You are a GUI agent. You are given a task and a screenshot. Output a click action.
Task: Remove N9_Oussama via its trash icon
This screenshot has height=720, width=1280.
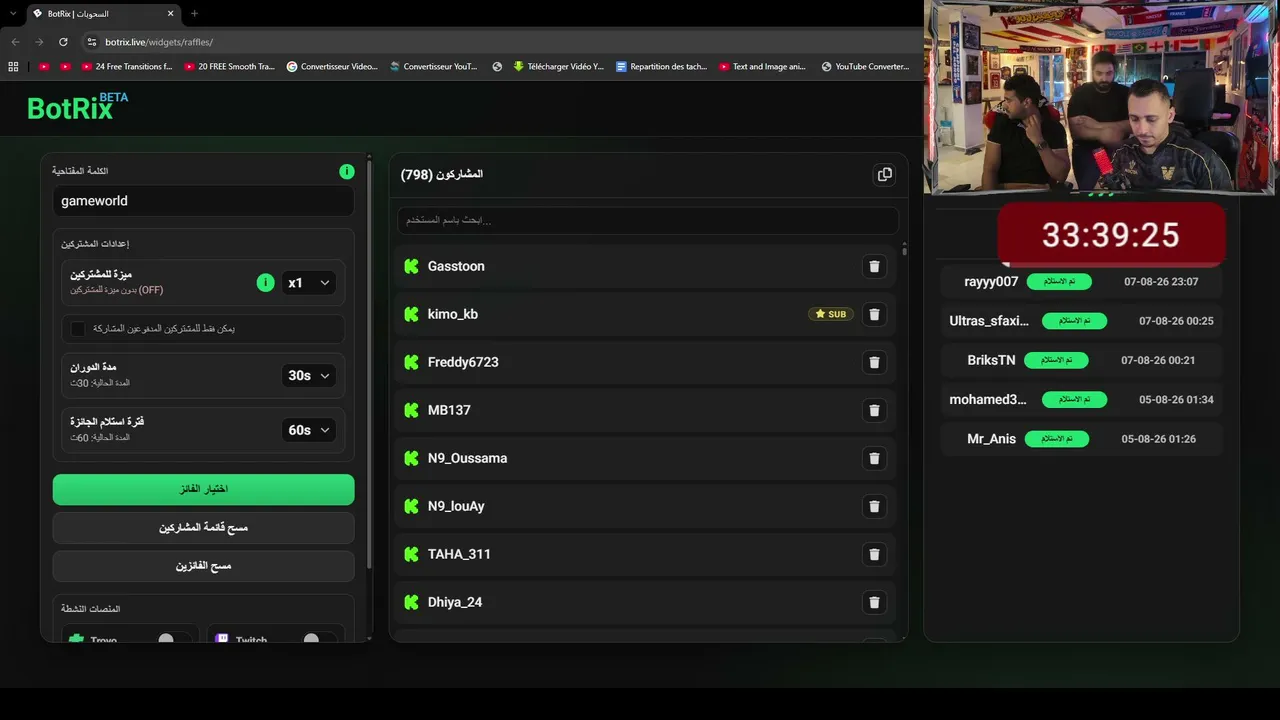pos(874,458)
